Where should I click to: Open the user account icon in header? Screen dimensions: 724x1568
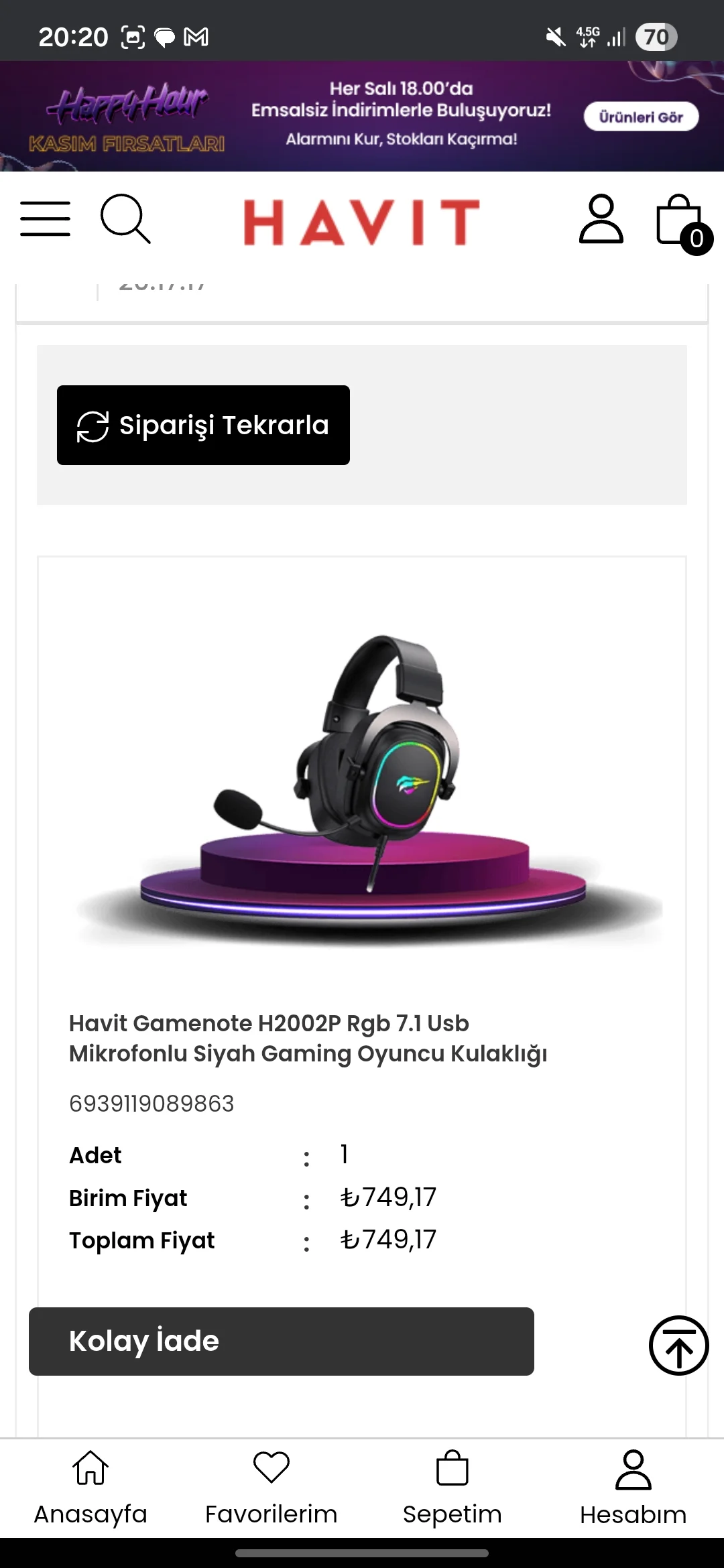[x=601, y=219]
